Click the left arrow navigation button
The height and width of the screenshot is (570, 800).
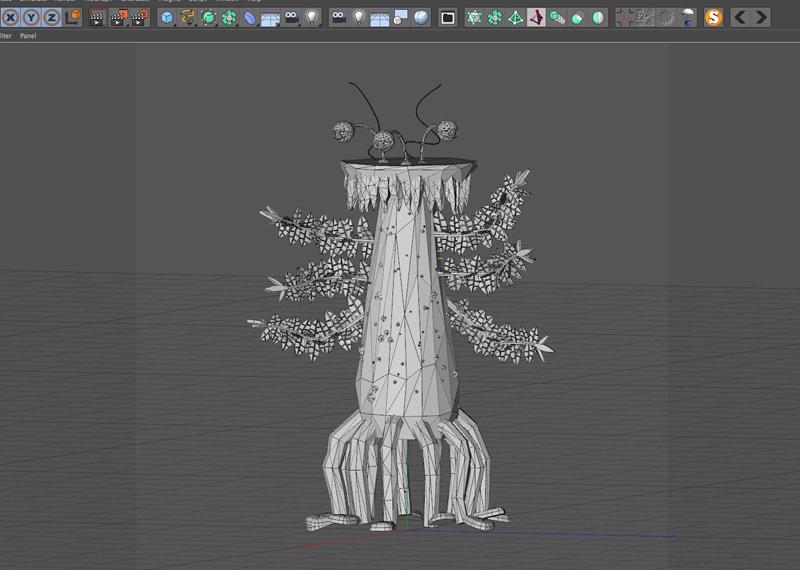(740, 18)
